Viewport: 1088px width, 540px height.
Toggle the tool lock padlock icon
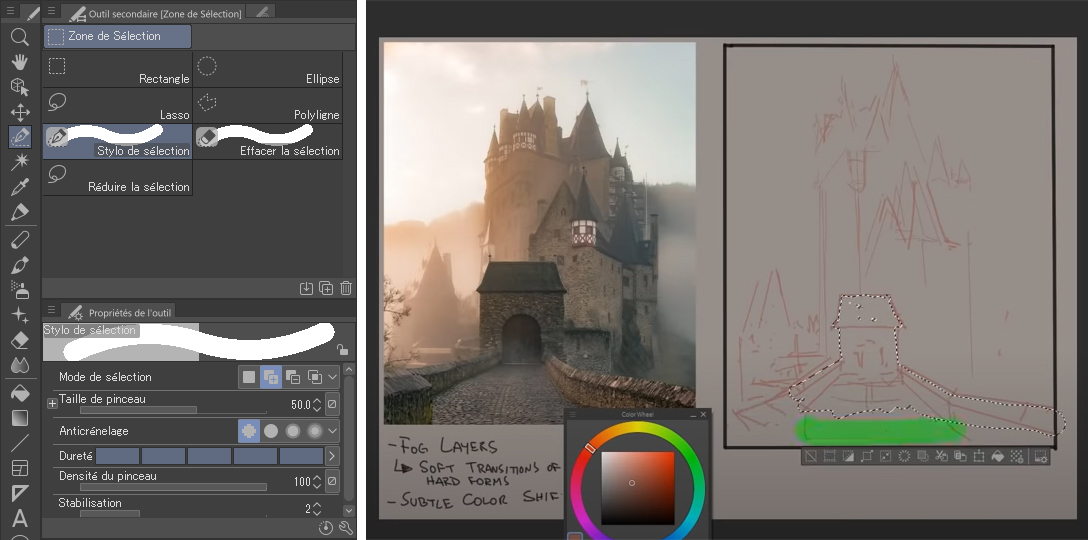click(x=342, y=349)
